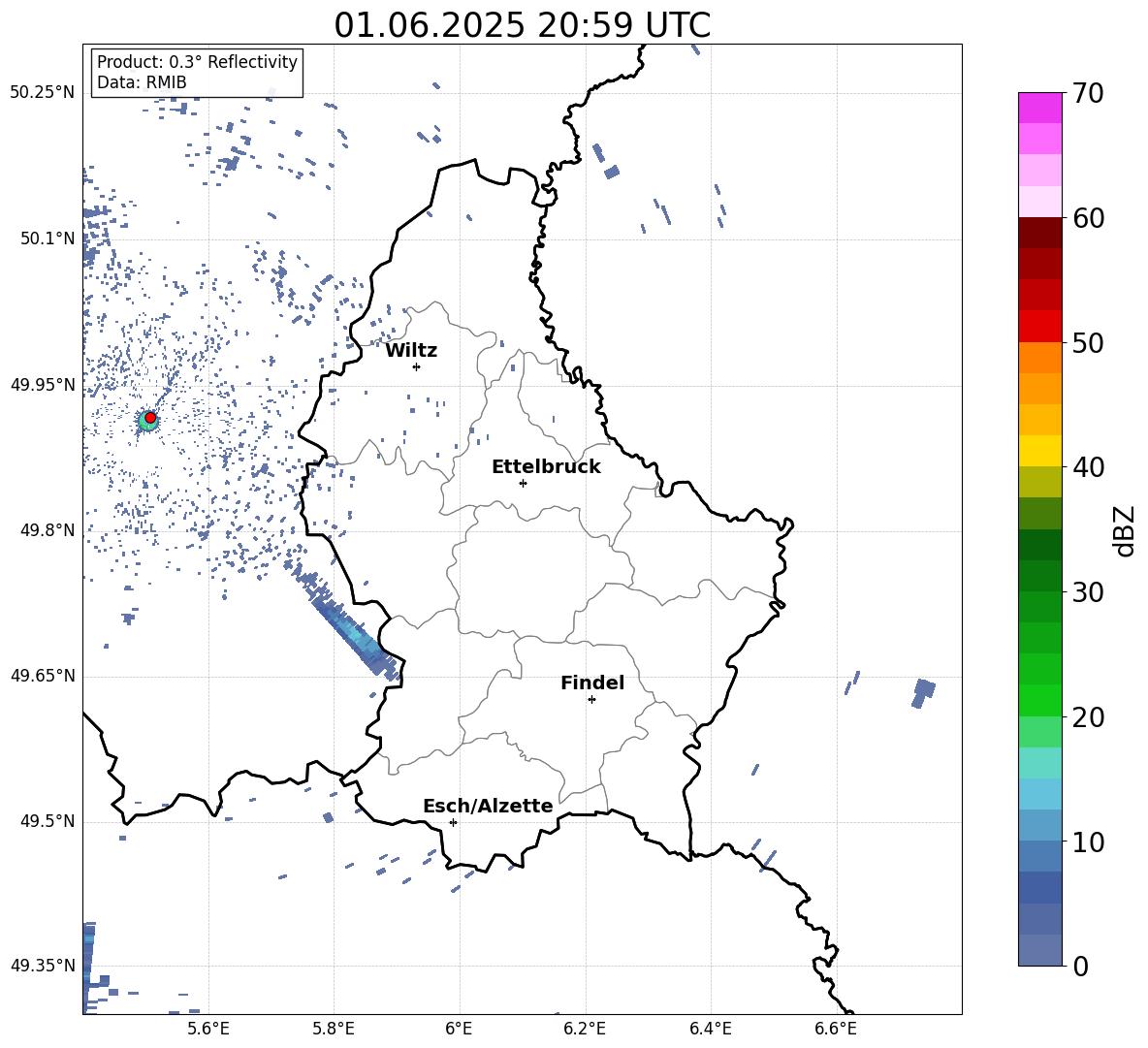Select the Findel city label

tap(592, 683)
